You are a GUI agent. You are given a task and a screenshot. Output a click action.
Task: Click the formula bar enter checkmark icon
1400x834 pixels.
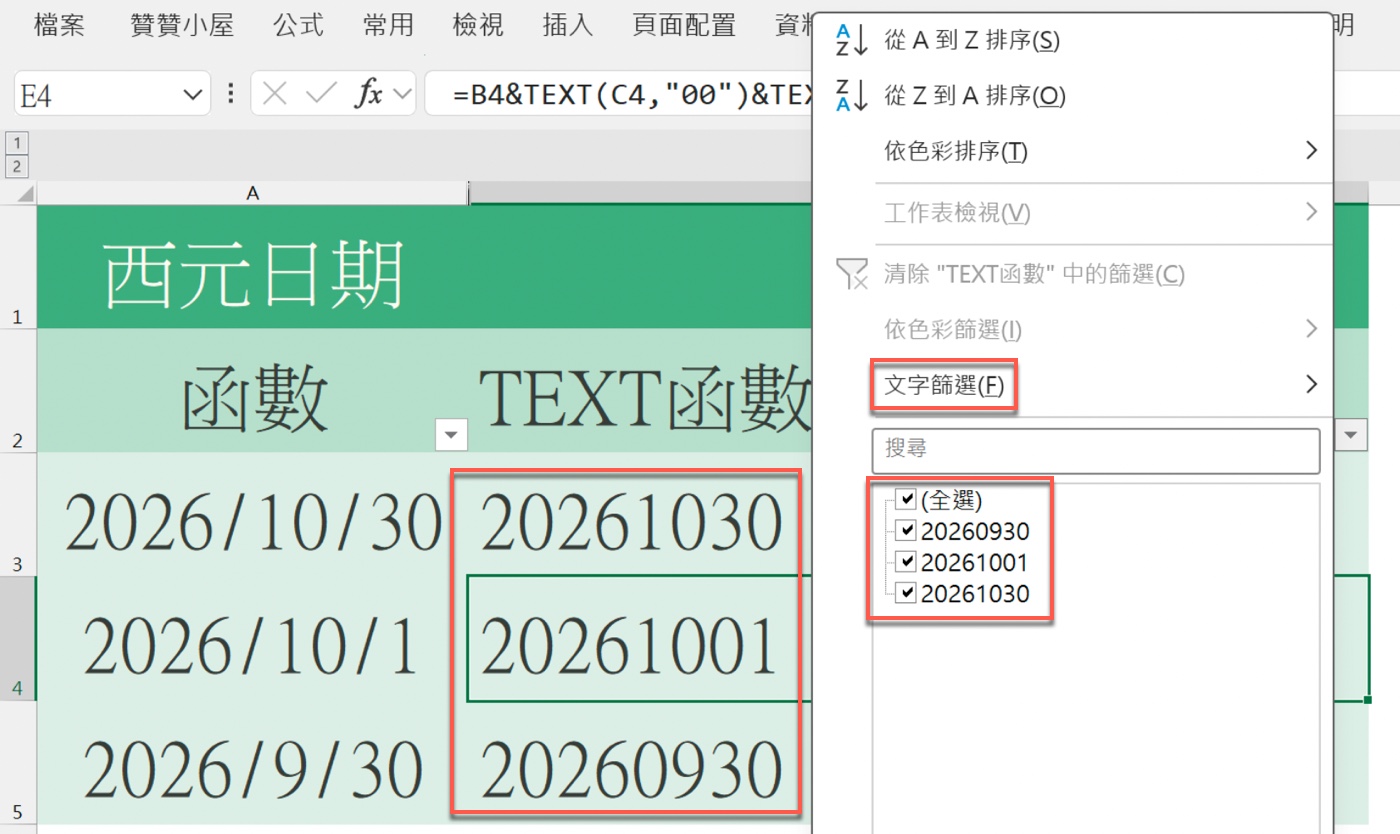pyautogui.click(x=321, y=95)
